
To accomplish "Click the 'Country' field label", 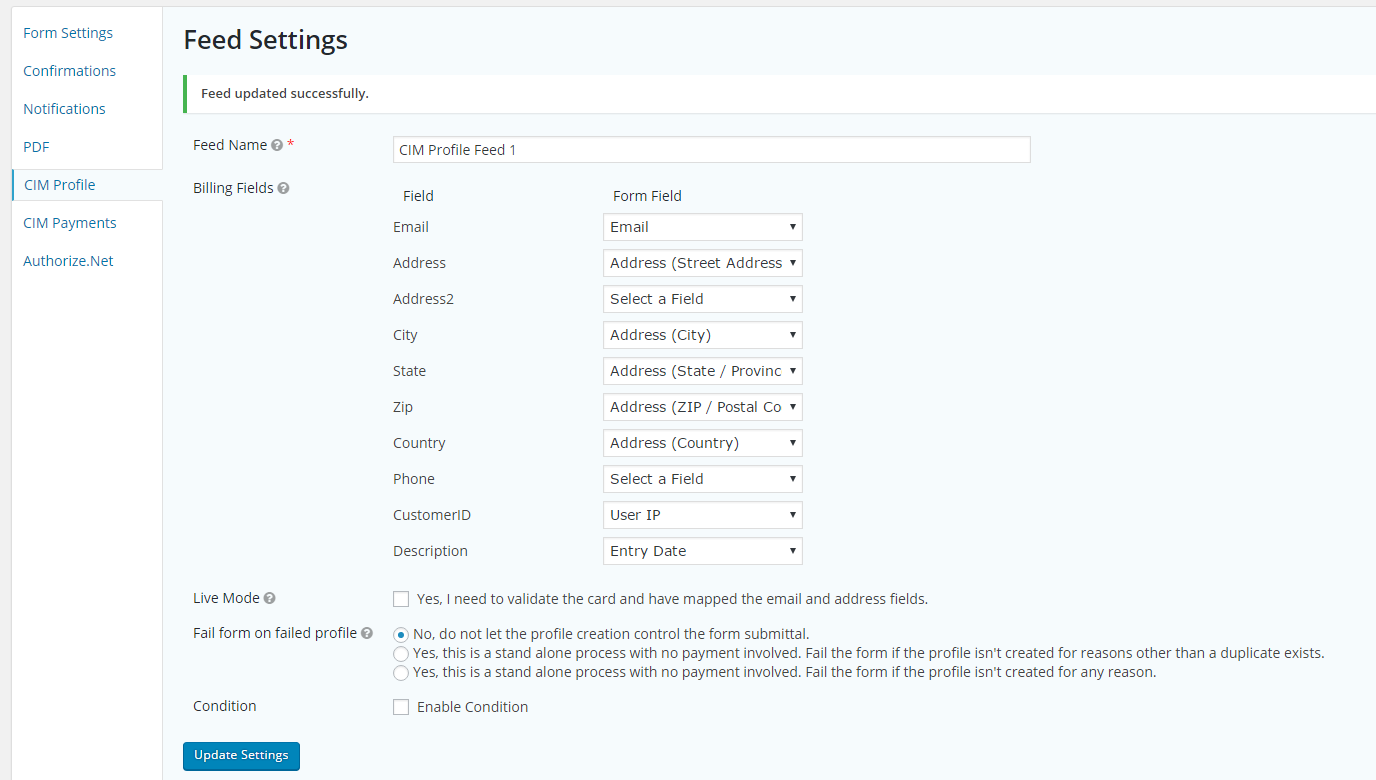I will click(419, 443).
